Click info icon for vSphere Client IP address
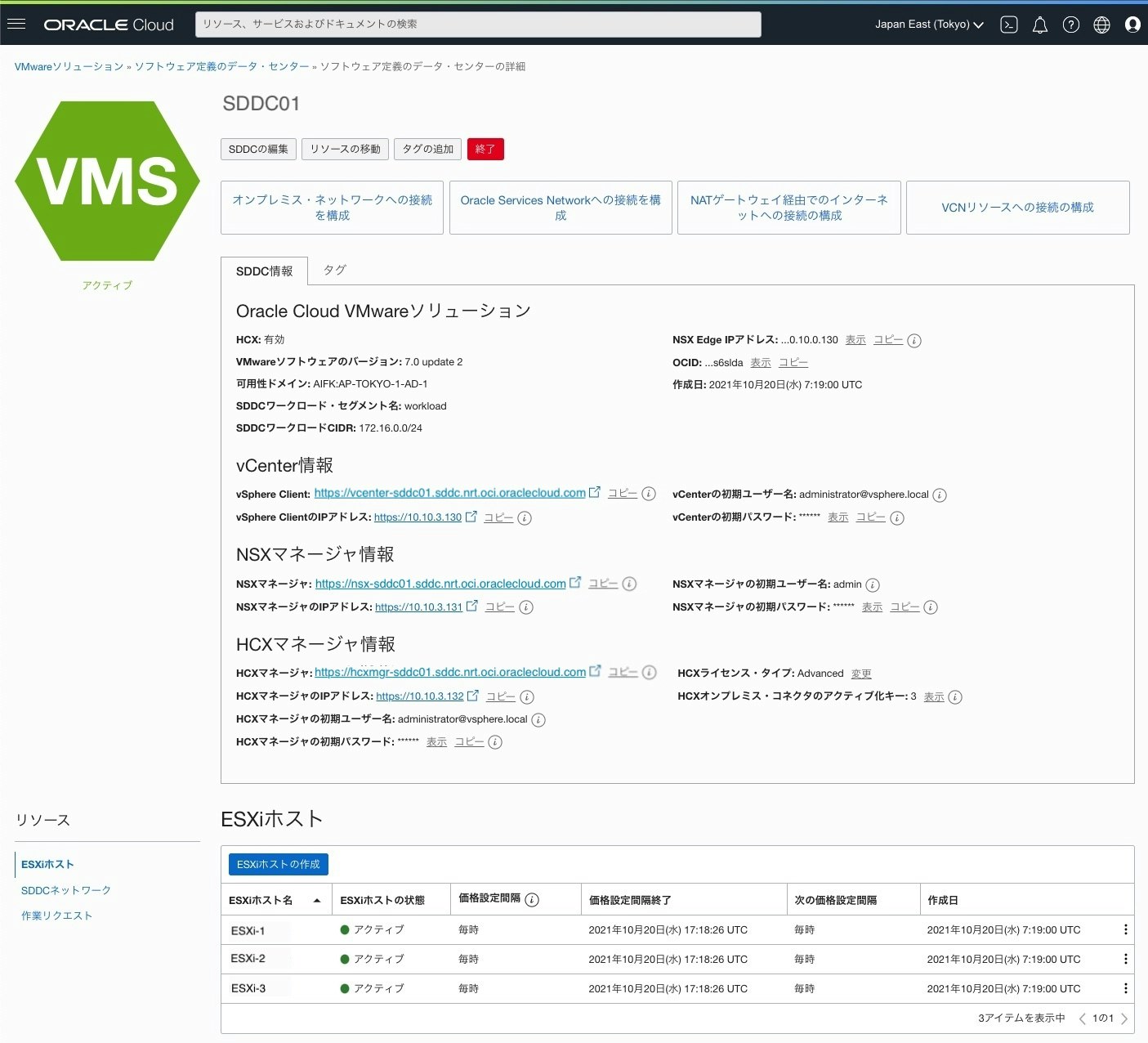Viewport: 1148px width, 1043px height. (525, 518)
